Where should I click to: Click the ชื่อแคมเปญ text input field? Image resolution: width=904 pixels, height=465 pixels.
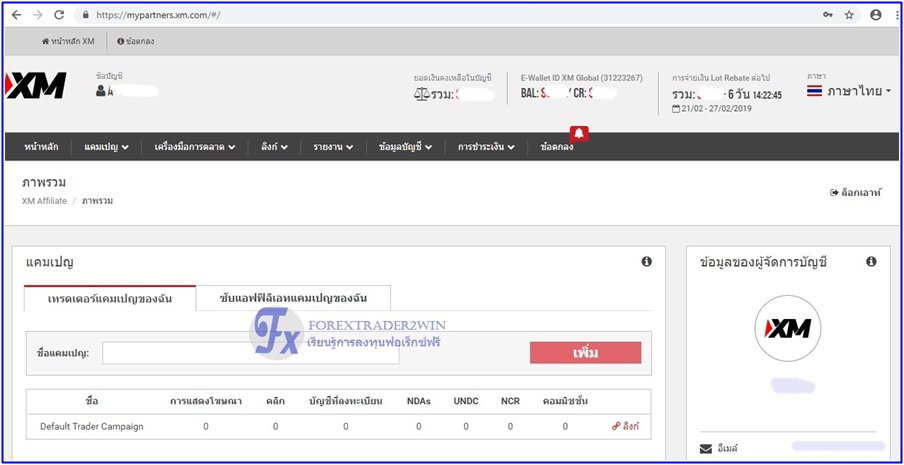click(250, 353)
